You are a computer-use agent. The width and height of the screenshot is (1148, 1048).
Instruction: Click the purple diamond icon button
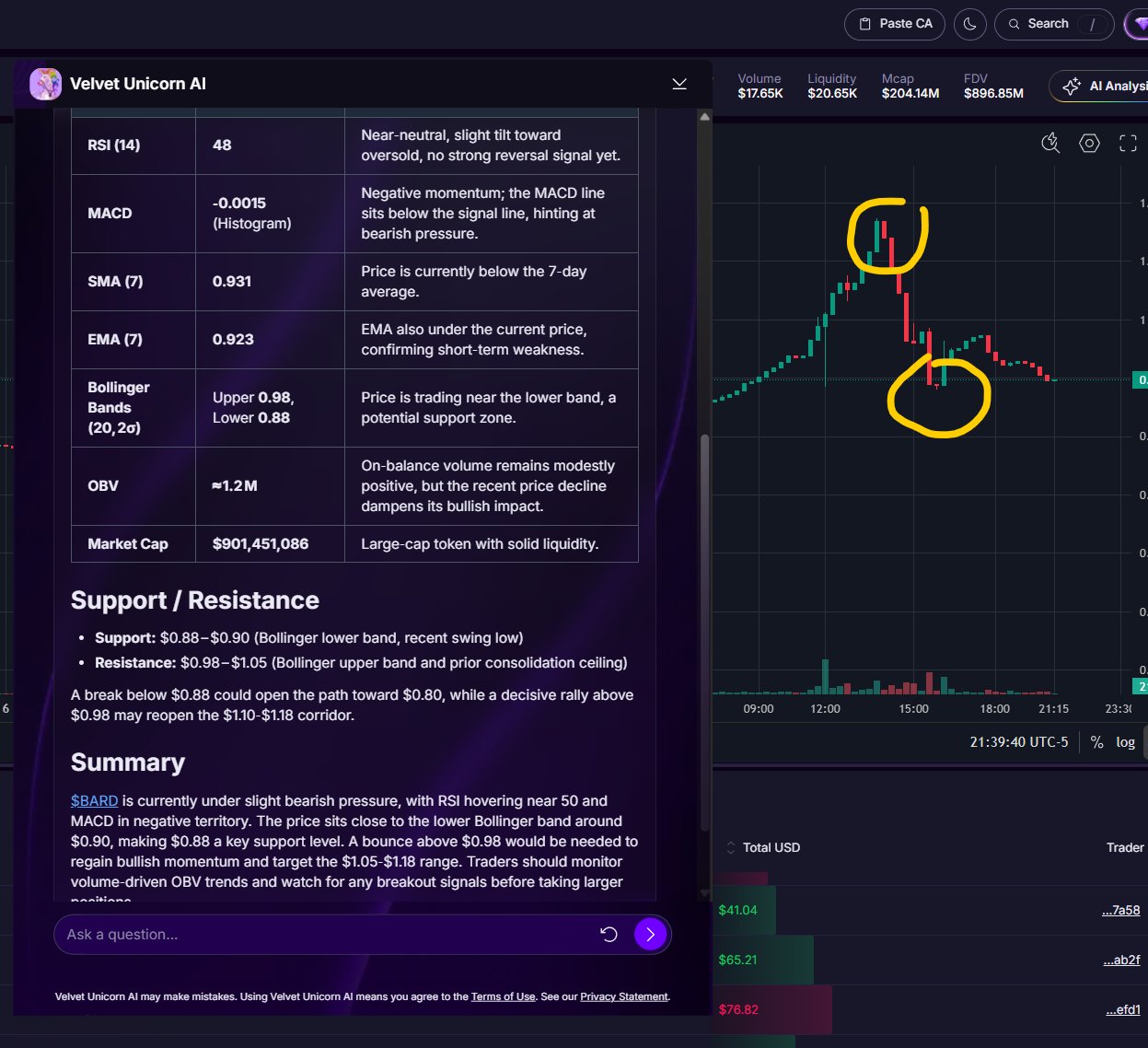tap(1139, 24)
